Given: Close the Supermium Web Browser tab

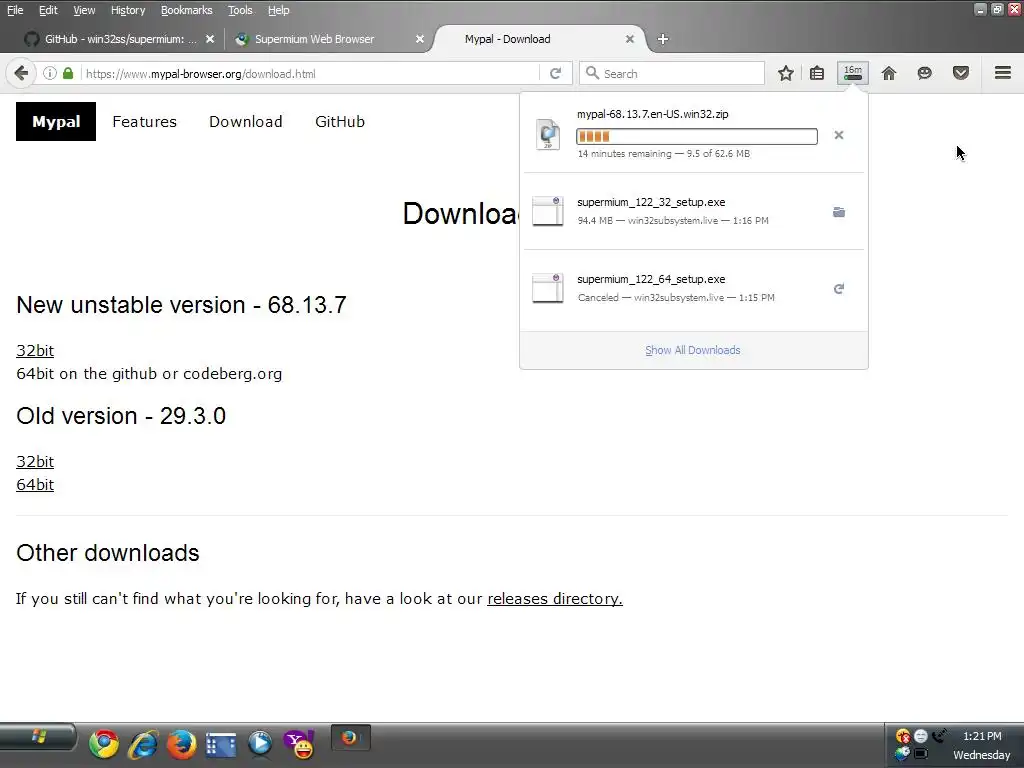Looking at the screenshot, I should tap(420, 39).
